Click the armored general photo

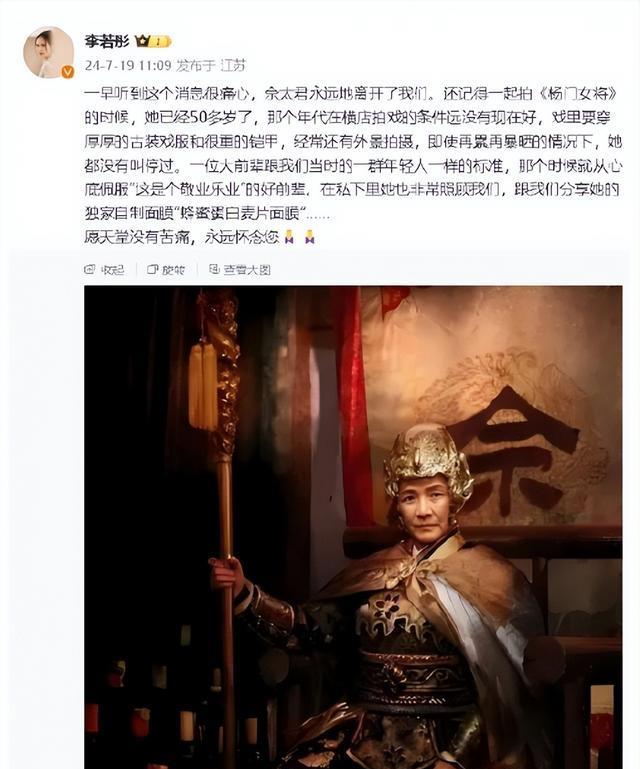pyautogui.click(x=353, y=527)
